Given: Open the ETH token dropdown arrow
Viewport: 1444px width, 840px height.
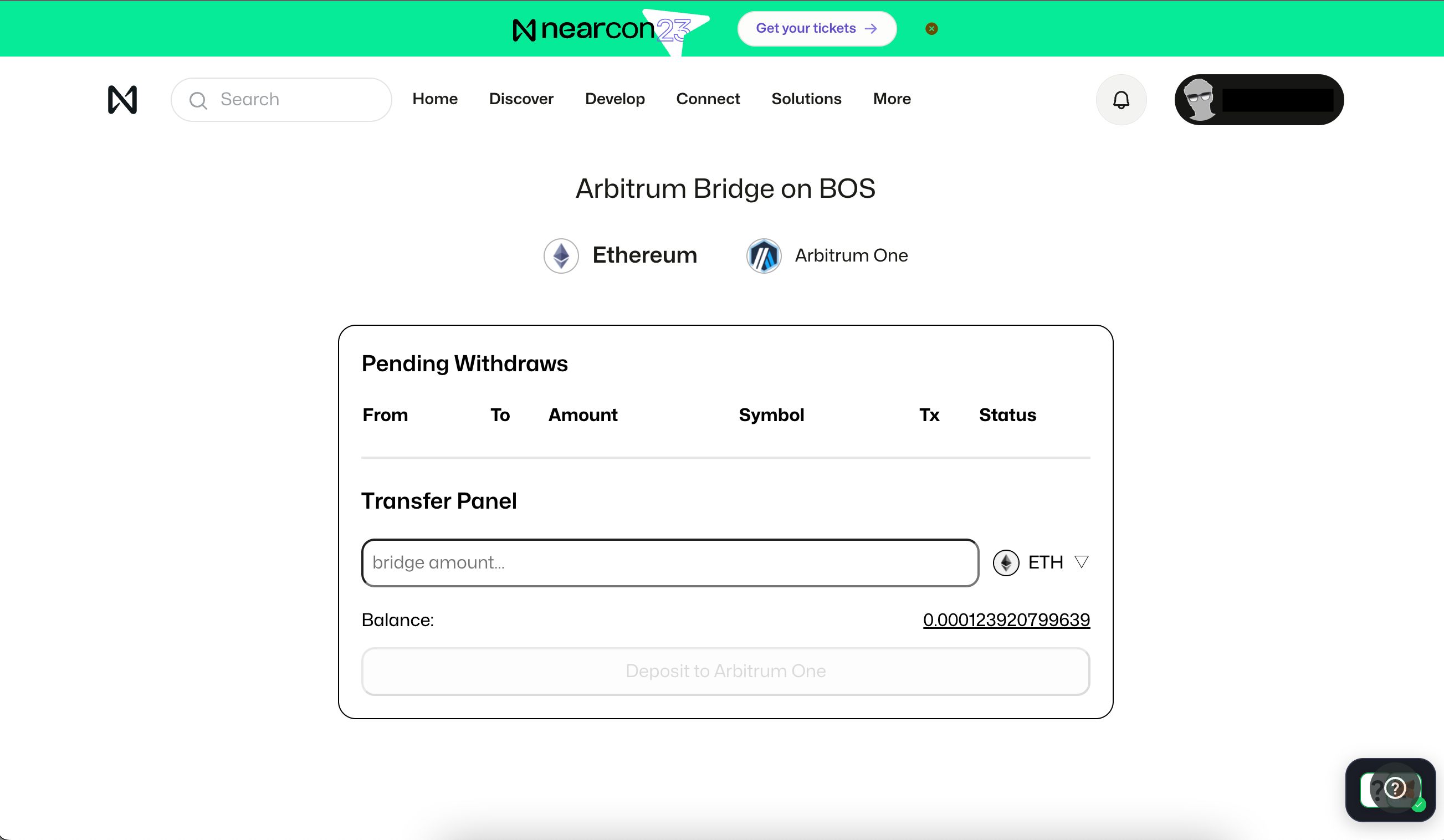Looking at the screenshot, I should click(x=1081, y=562).
